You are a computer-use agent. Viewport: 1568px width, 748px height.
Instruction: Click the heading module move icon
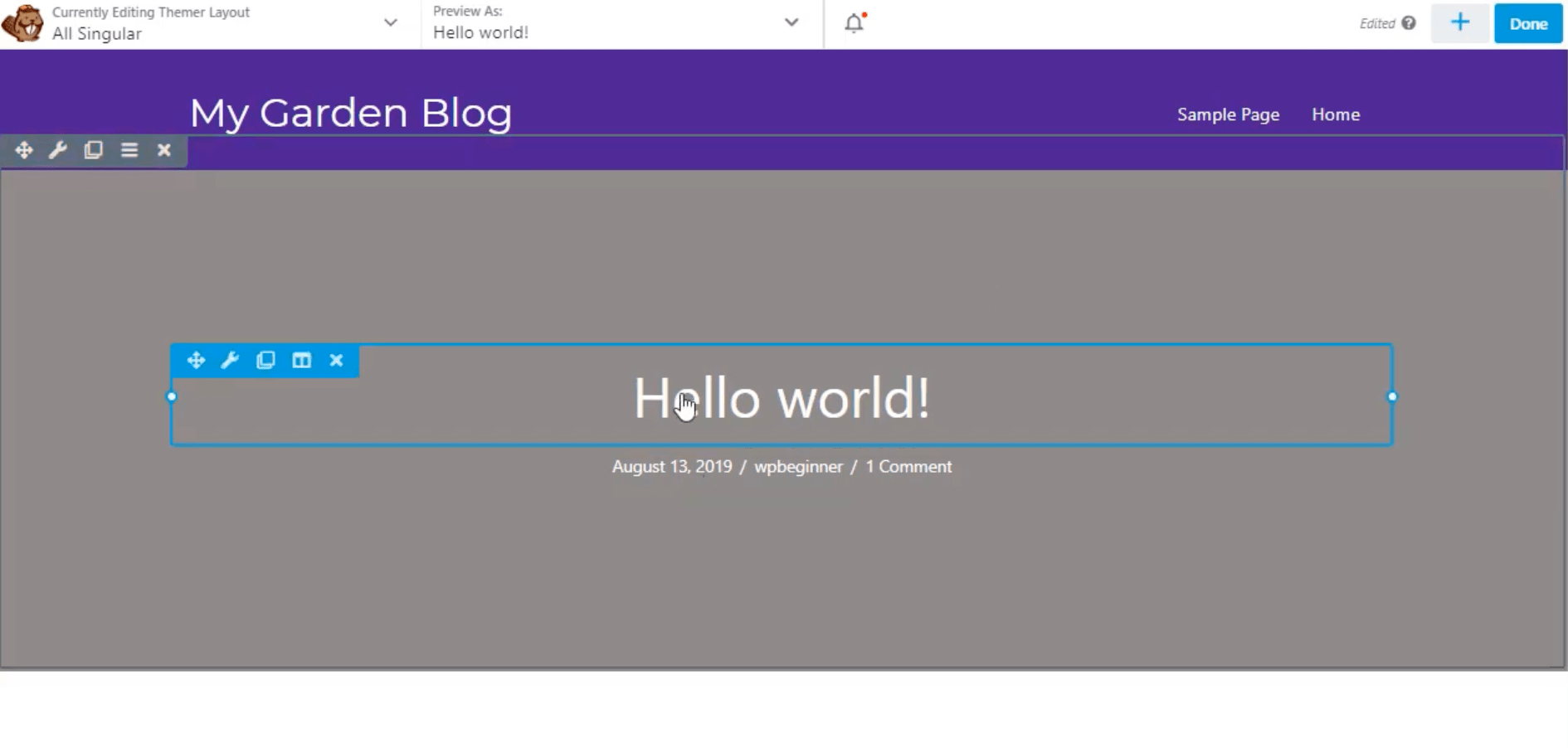[x=196, y=360]
